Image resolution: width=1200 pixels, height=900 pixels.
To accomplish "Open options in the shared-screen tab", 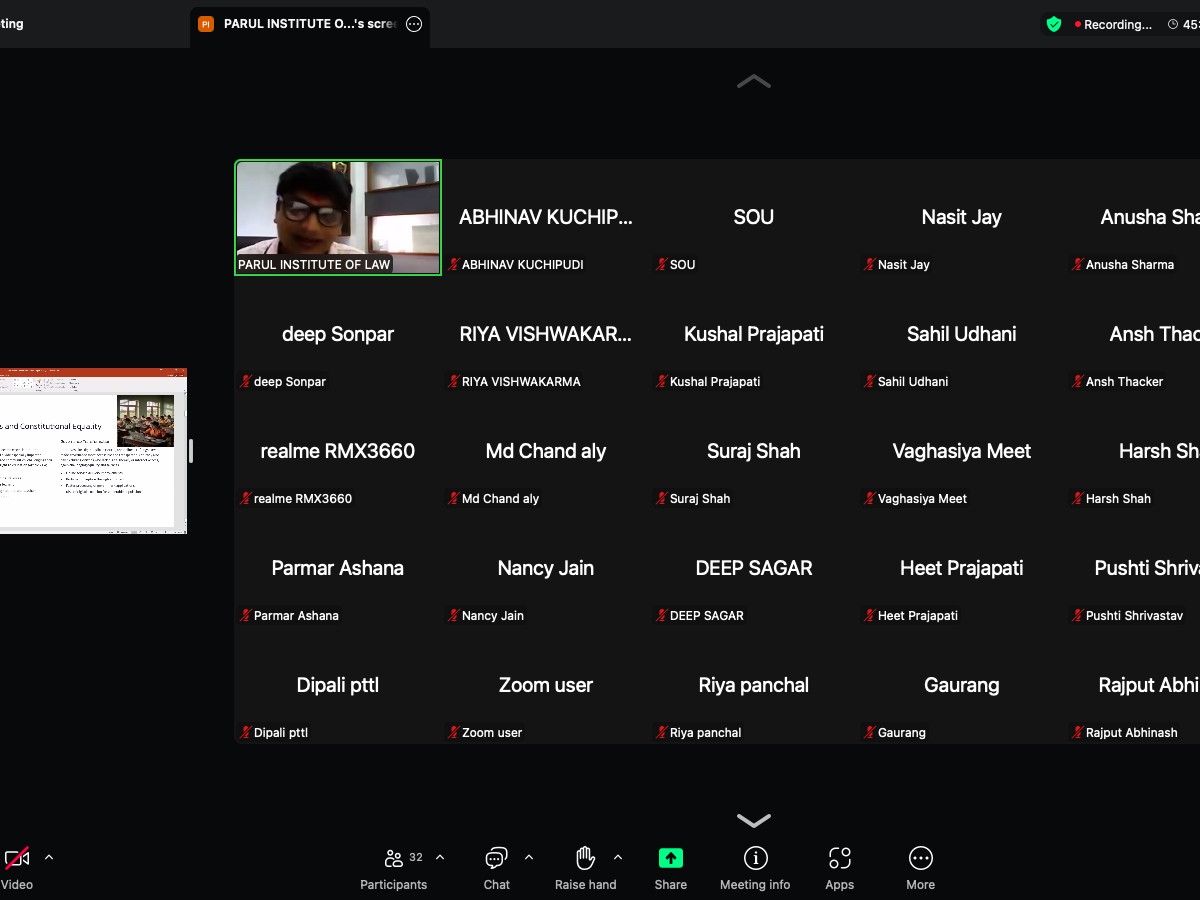I will point(414,24).
